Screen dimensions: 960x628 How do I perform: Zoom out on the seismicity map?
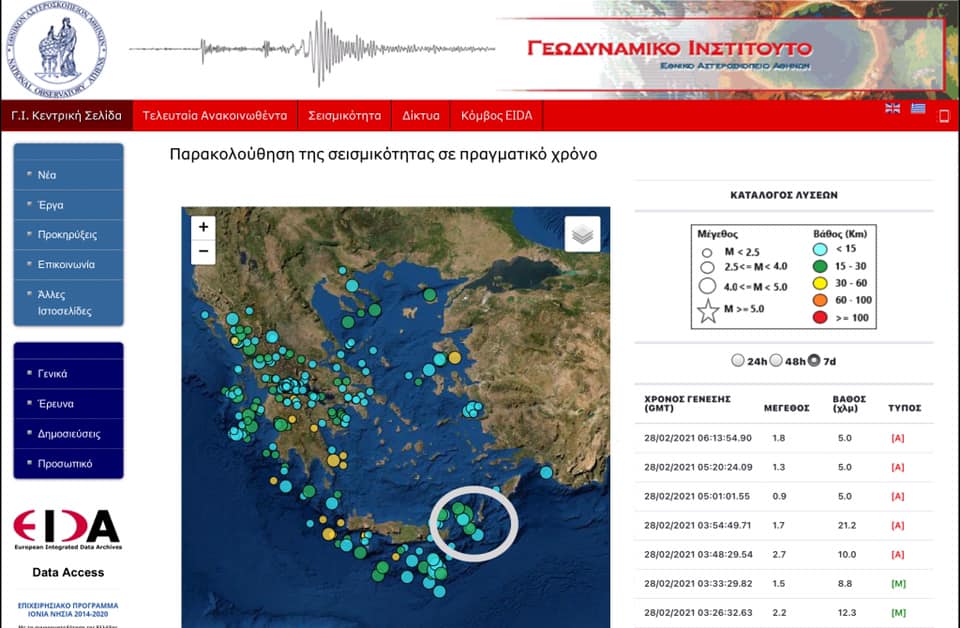click(203, 252)
